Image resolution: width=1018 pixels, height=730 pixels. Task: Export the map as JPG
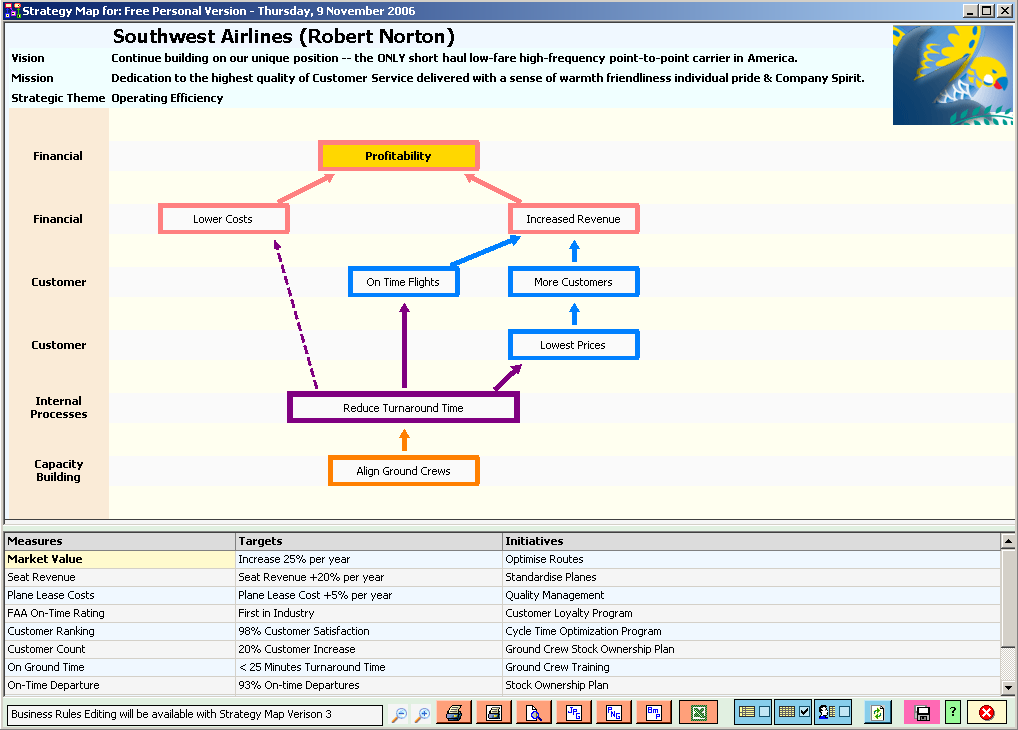(574, 713)
